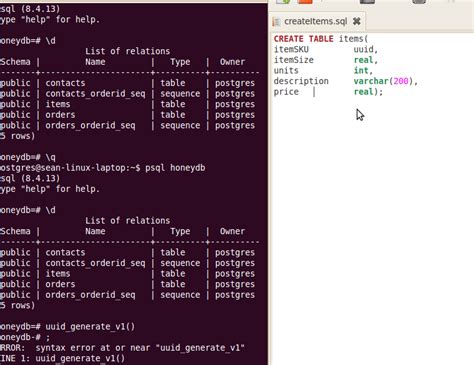The width and height of the screenshot is (474, 365).
Task: Click 'orders_orderid_seq' in the first relations listing
Action: click(90, 125)
